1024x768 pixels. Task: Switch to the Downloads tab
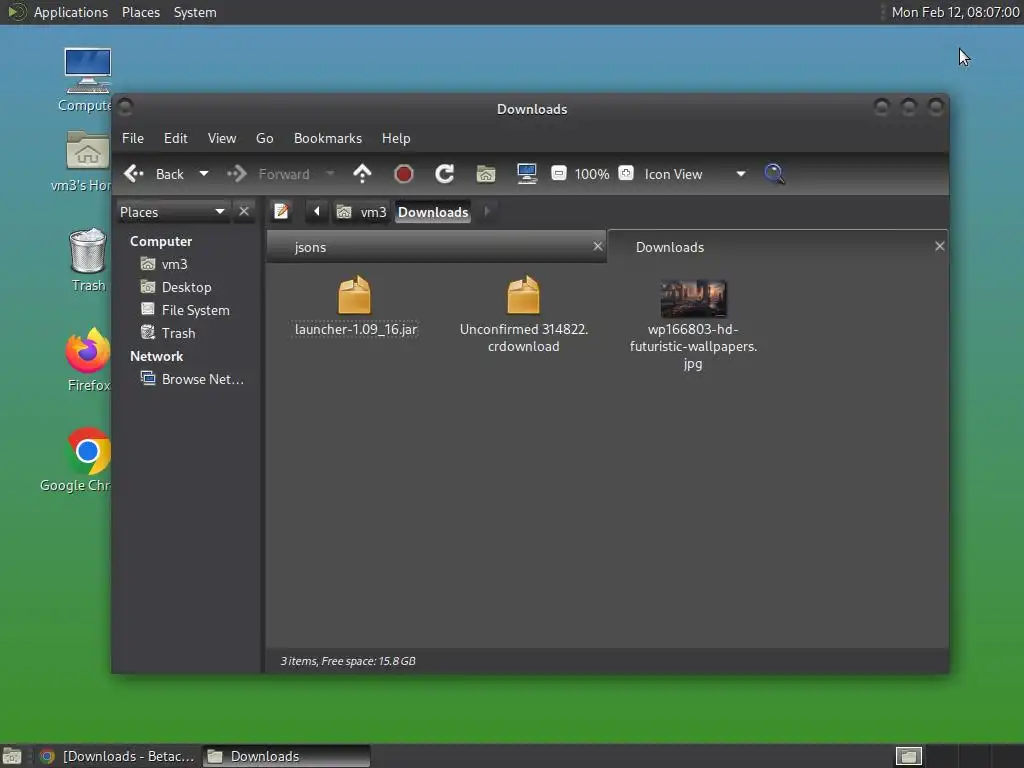click(x=769, y=247)
